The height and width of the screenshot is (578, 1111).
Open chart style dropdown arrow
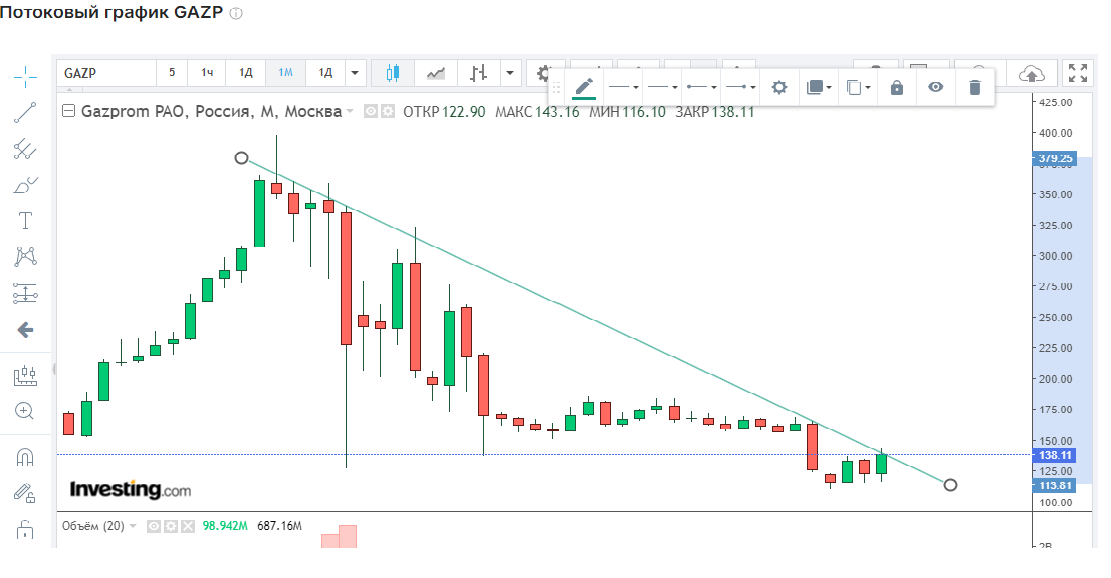tap(510, 73)
